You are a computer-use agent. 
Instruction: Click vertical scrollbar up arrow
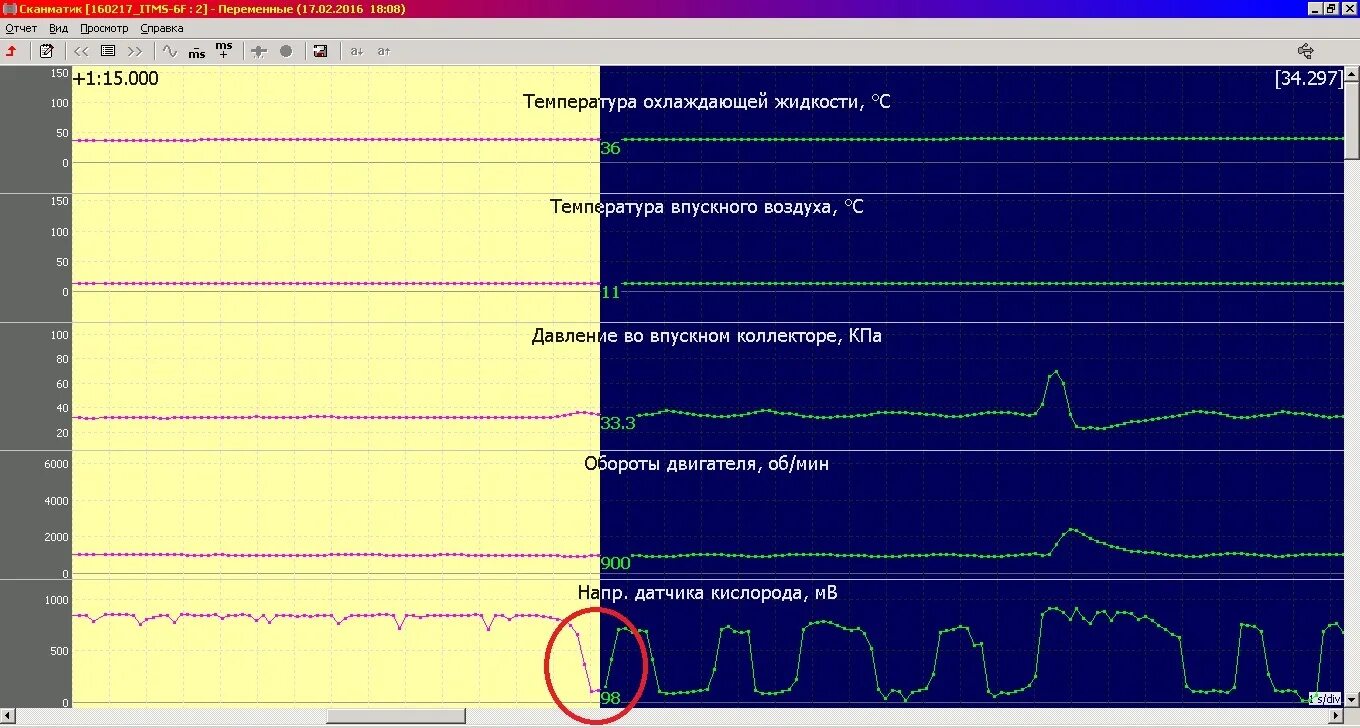(1351, 75)
